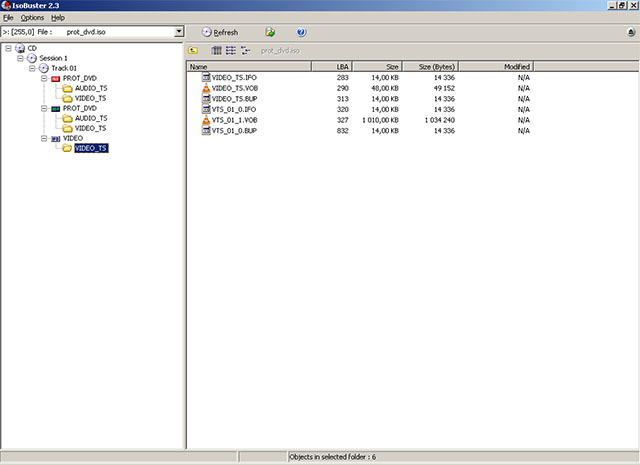The width and height of the screenshot is (640, 465).
Task: Open the Help menu
Action: click(x=58, y=18)
